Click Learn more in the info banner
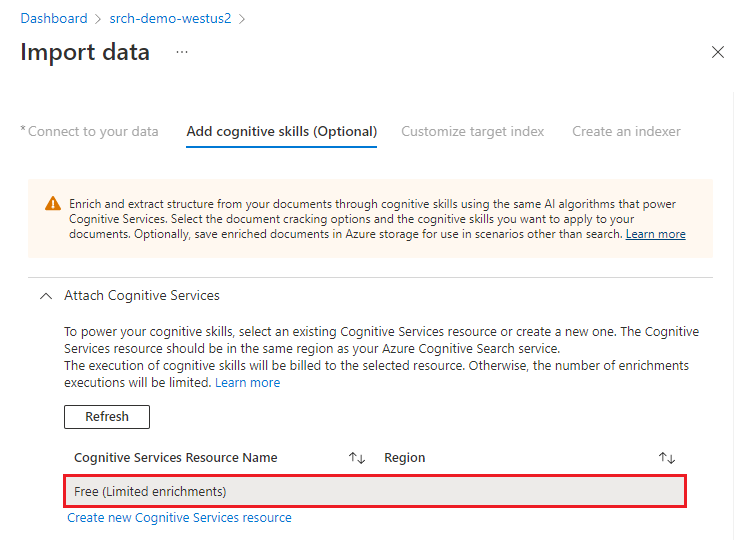The height and width of the screenshot is (540, 734). (x=655, y=234)
